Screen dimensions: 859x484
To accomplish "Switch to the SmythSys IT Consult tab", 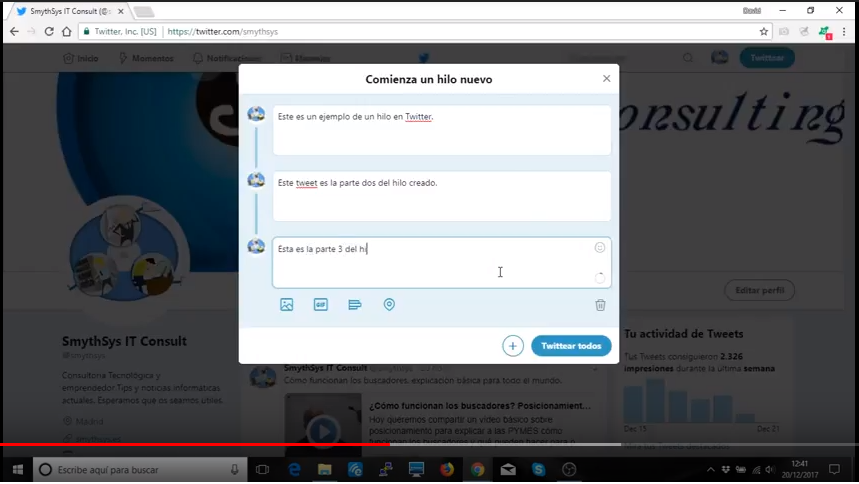I will click(x=65, y=11).
